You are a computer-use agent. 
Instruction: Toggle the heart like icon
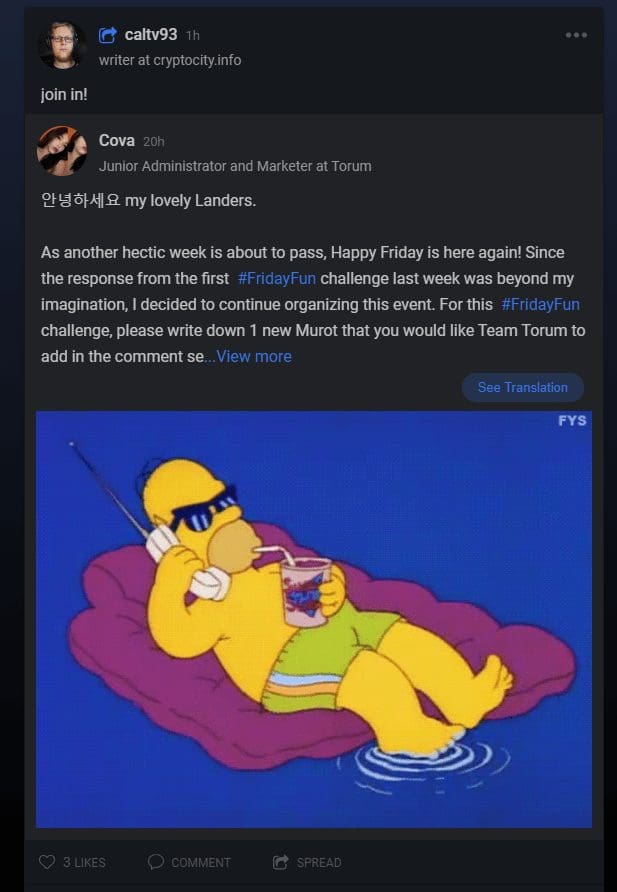[x=47, y=862]
